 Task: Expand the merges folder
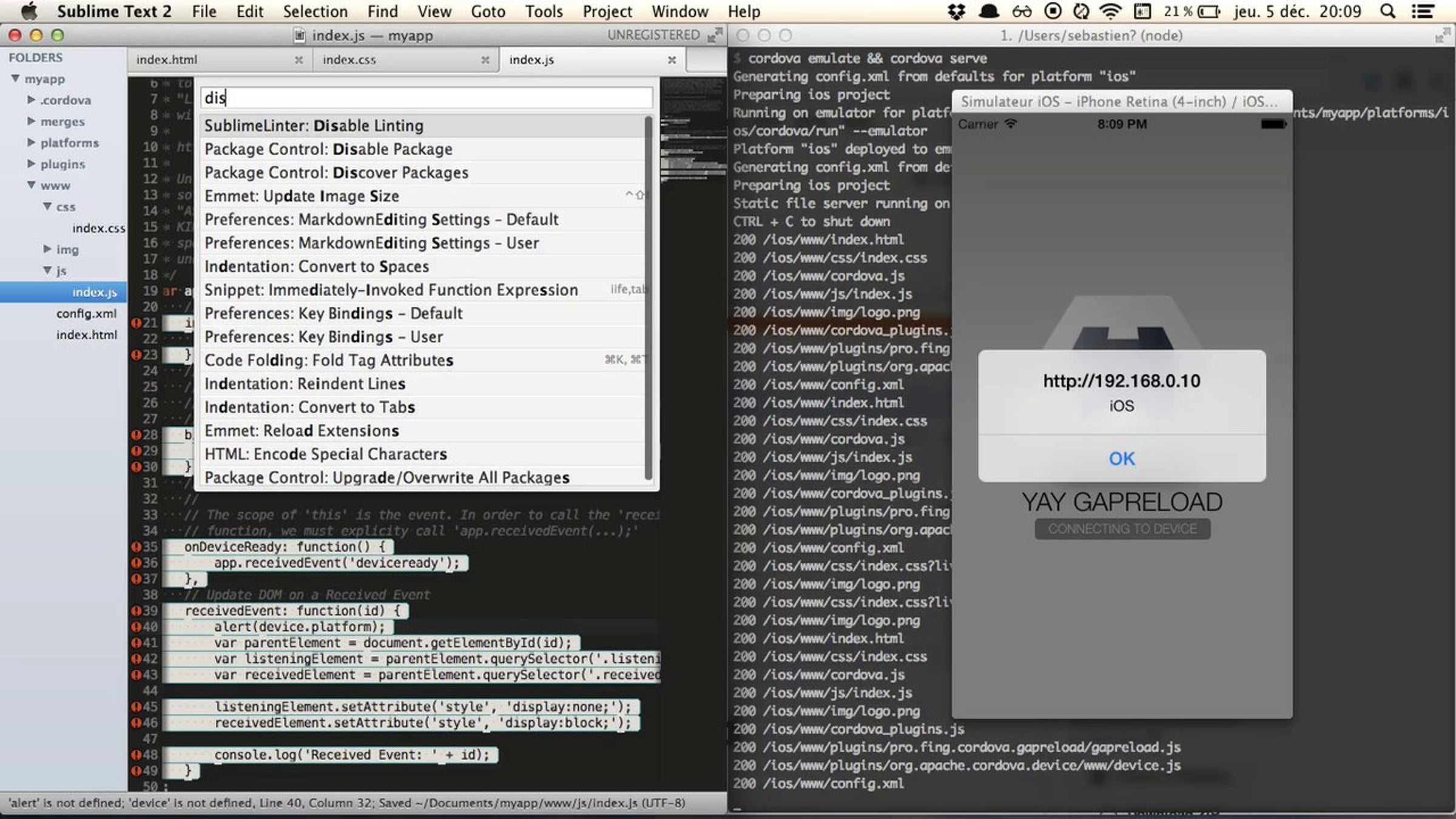[31, 121]
